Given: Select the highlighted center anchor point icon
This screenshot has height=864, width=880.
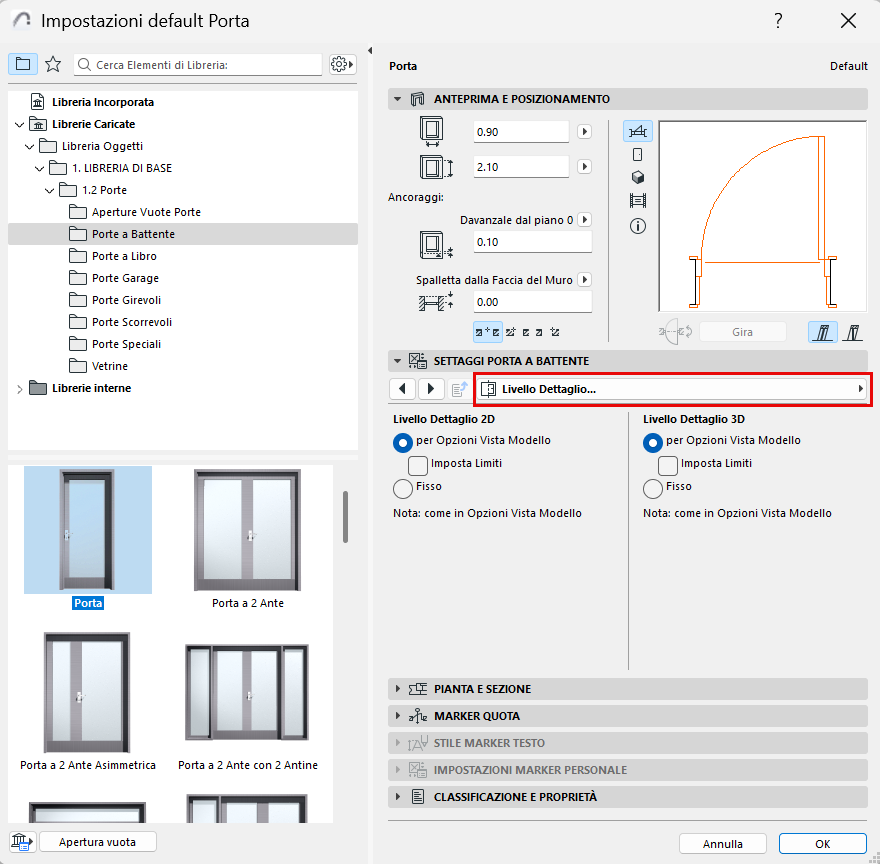Looking at the screenshot, I should click(x=487, y=332).
